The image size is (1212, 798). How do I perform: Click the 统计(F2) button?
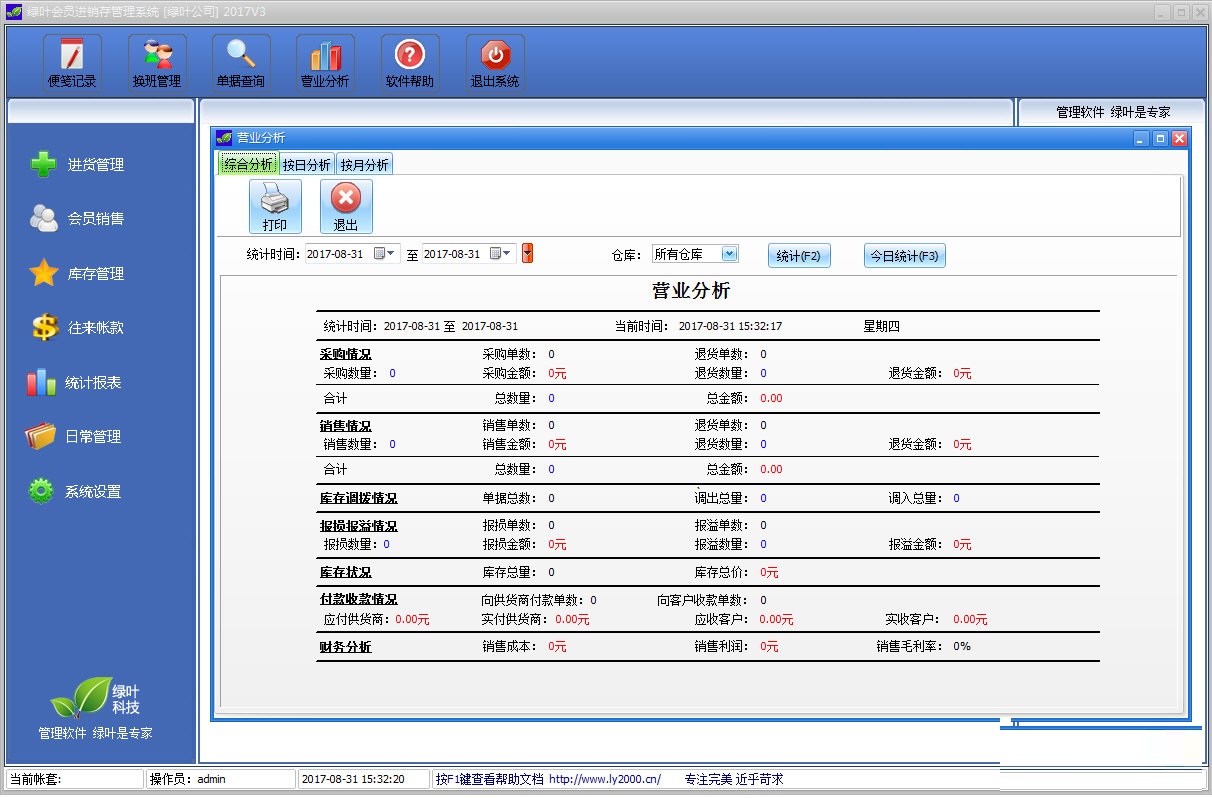click(799, 256)
